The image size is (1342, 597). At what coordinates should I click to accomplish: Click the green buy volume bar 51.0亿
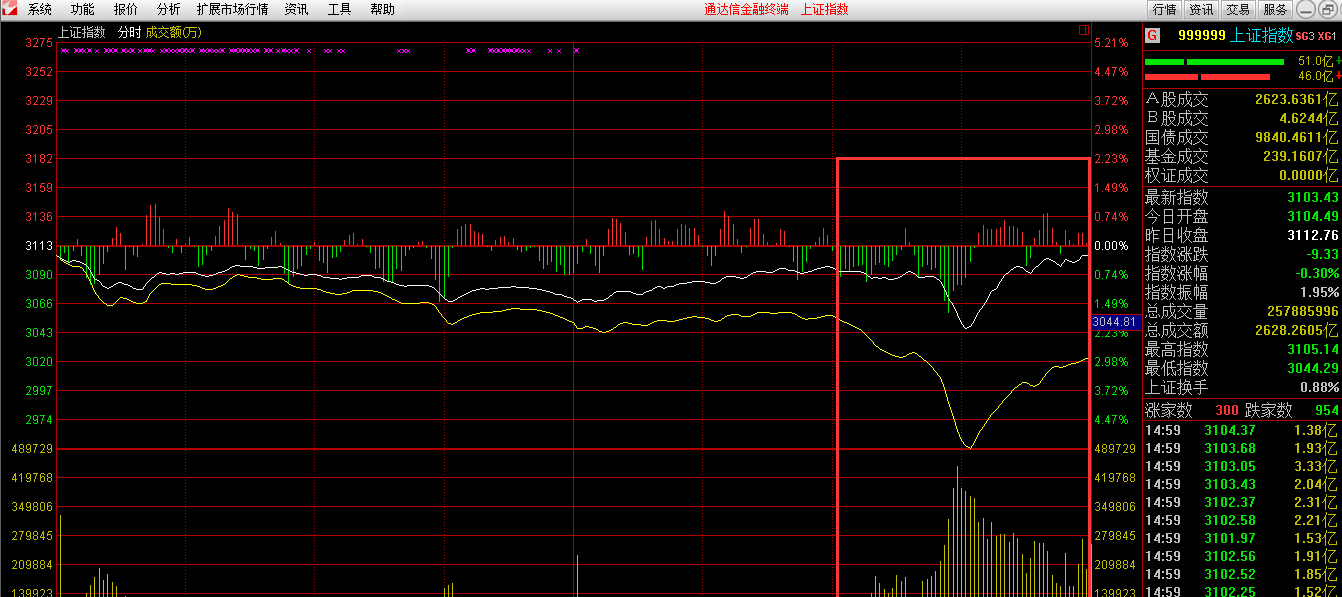(1214, 61)
